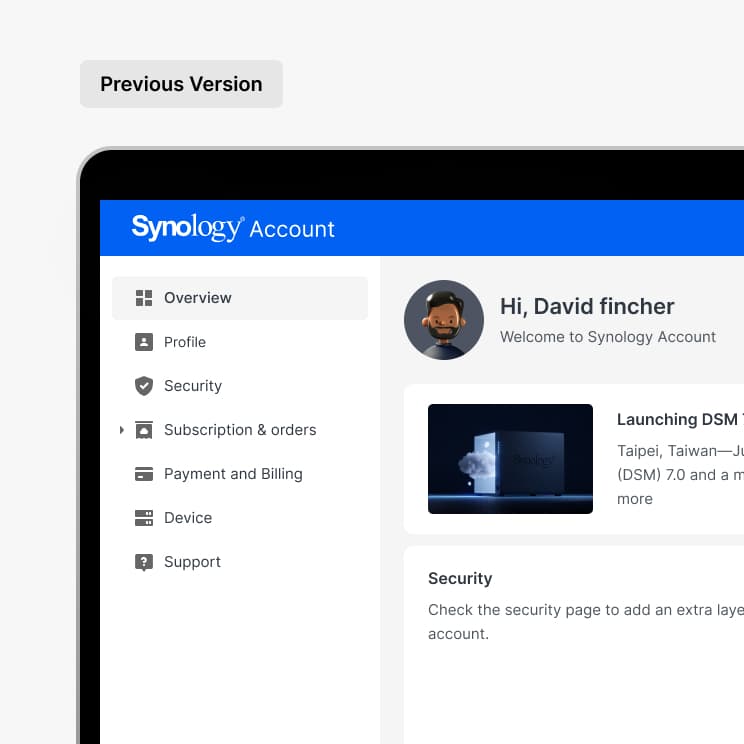The width and height of the screenshot is (744, 744).
Task: Click the Launching DSM news headline
Action: pyautogui.click(x=680, y=419)
